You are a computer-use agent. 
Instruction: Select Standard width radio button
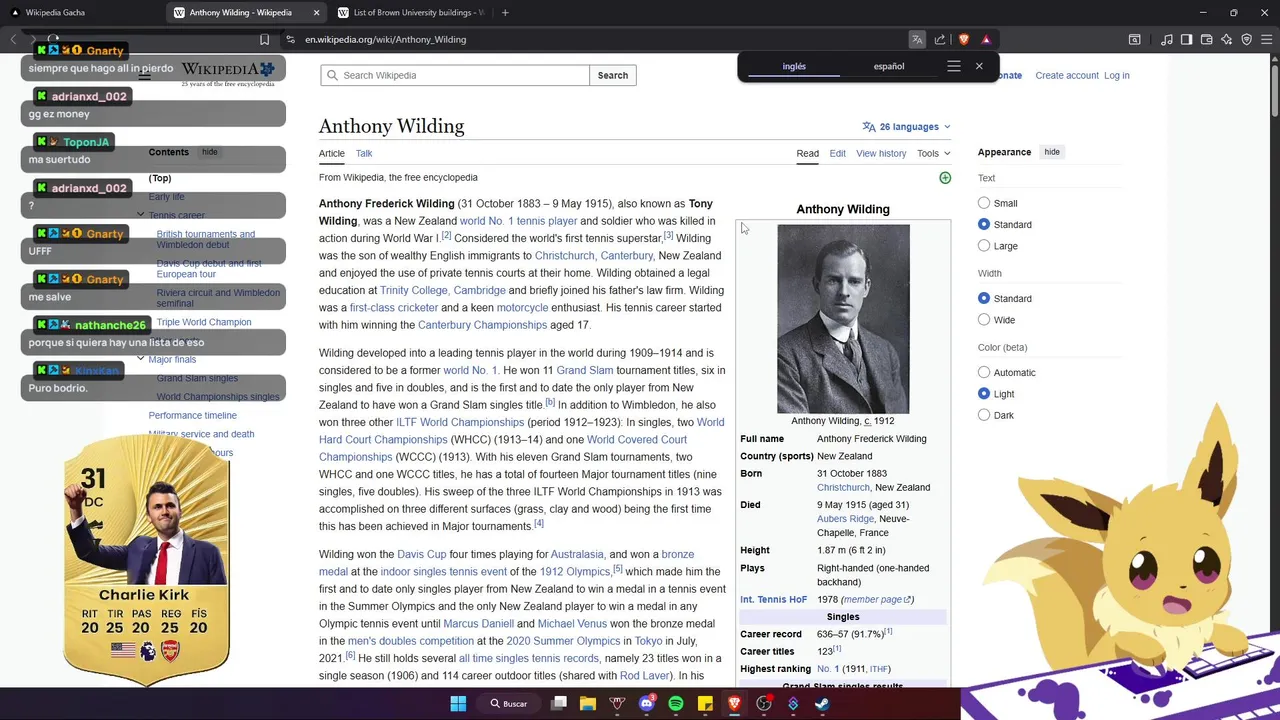click(x=984, y=298)
